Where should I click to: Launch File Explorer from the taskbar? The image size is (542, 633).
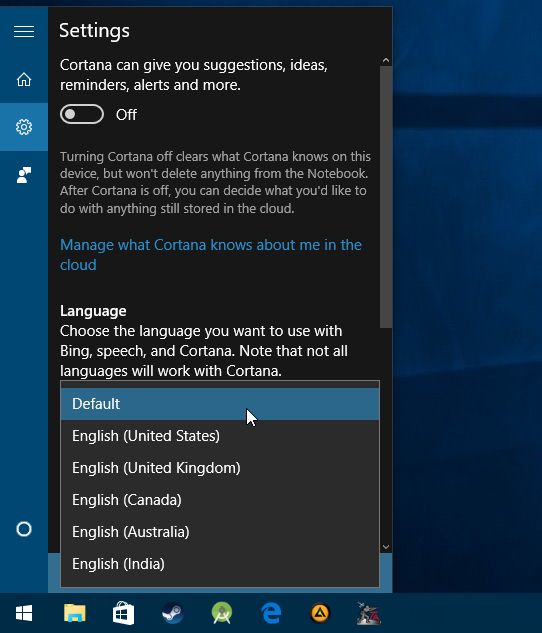pos(75,613)
